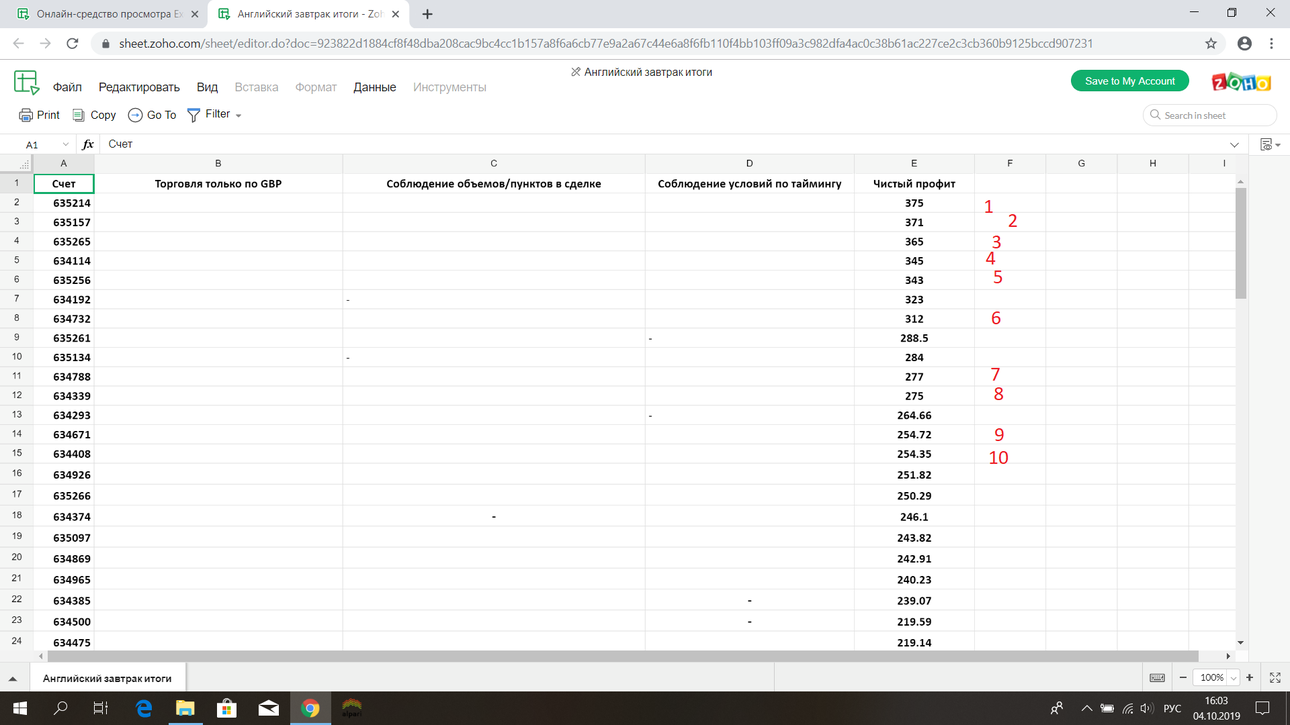Screen dimensions: 1290x725
Task: Select row 7 header
Action: 16,299
